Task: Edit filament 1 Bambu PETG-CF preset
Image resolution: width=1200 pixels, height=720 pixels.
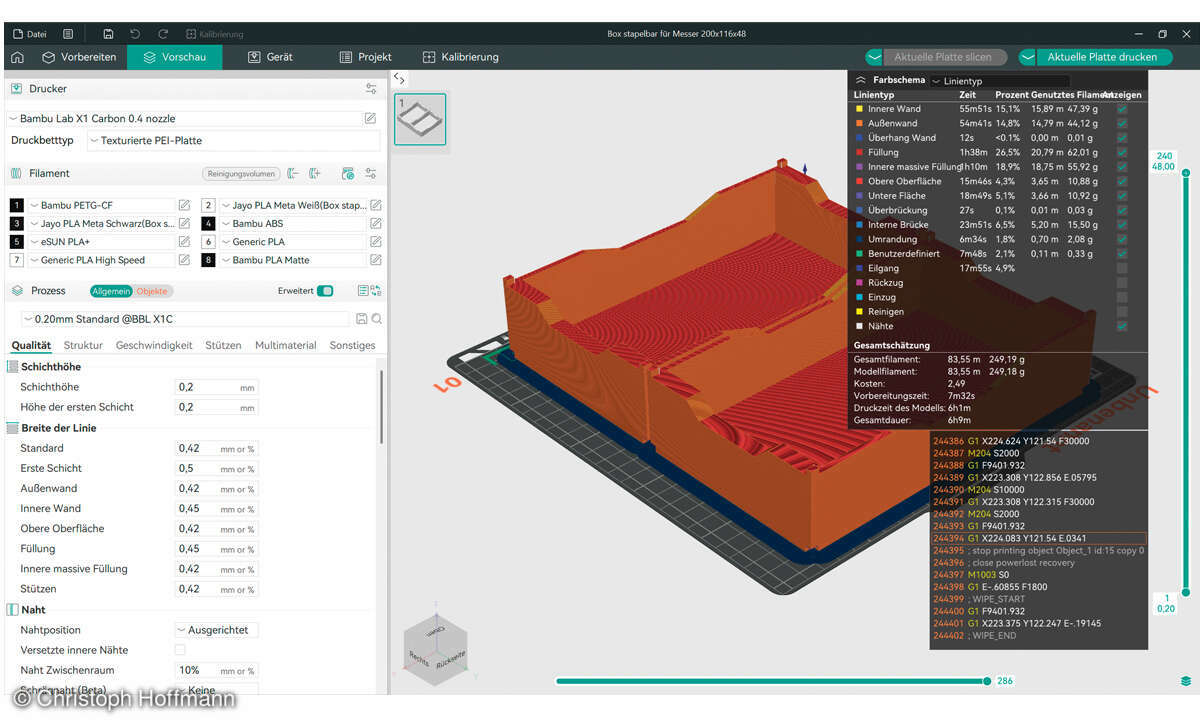Action: coord(184,205)
